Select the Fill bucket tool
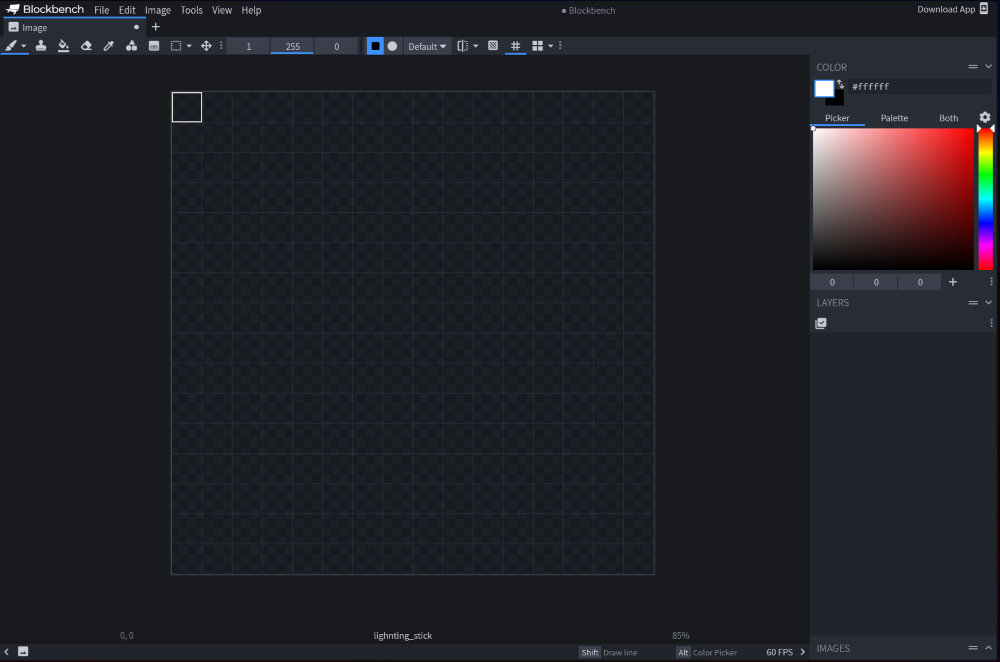 [x=63, y=46]
